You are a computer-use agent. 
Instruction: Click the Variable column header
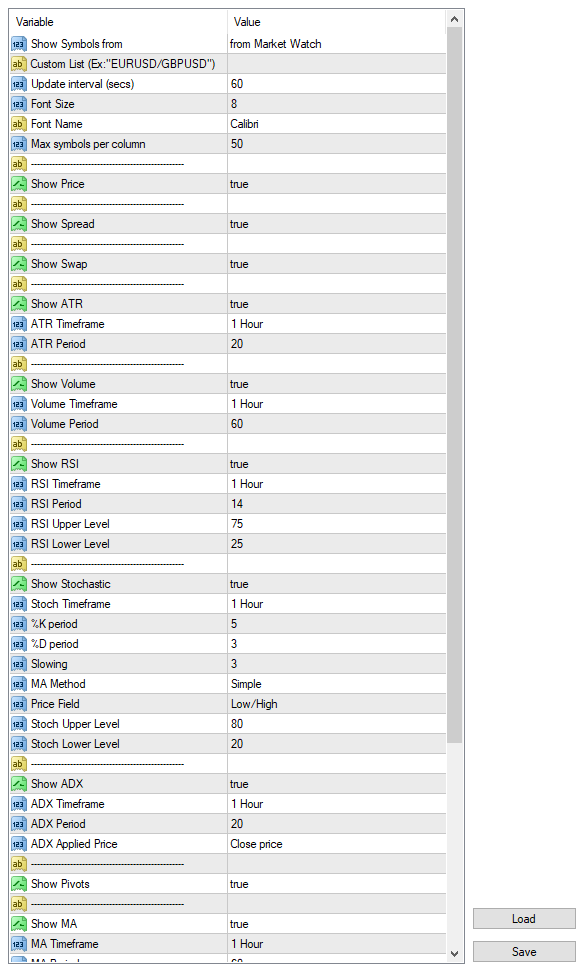click(x=118, y=22)
